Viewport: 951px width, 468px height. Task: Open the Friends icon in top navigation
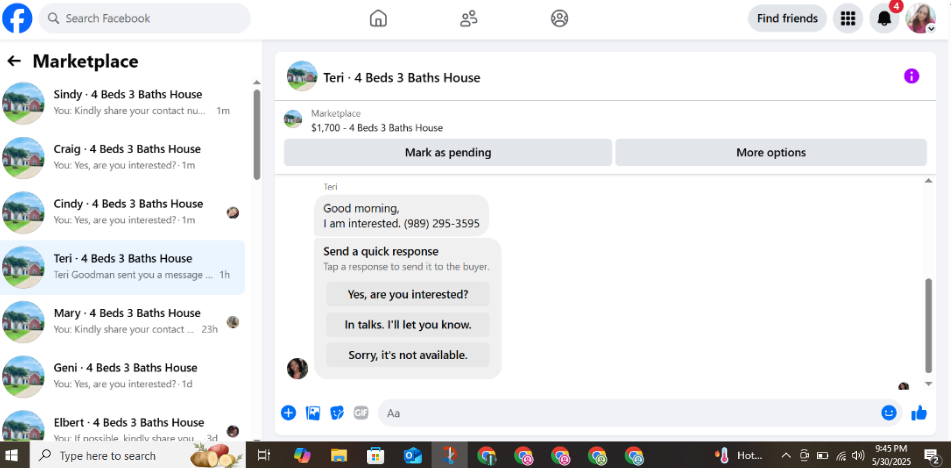[468, 18]
